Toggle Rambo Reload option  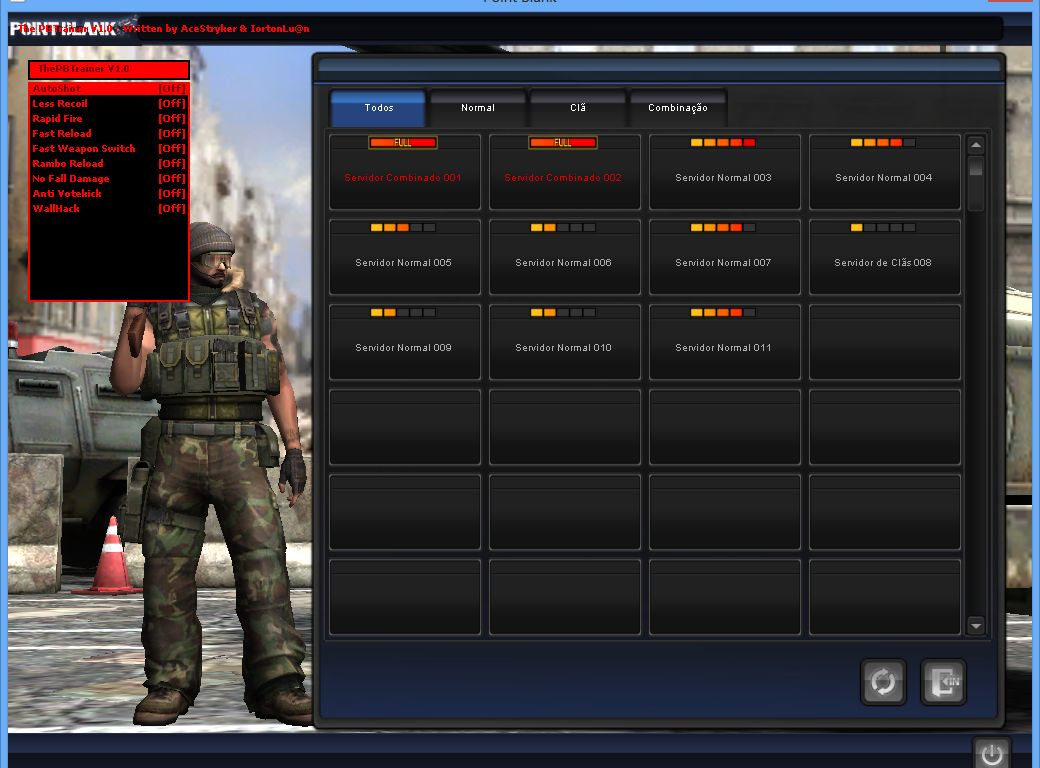tap(109, 163)
